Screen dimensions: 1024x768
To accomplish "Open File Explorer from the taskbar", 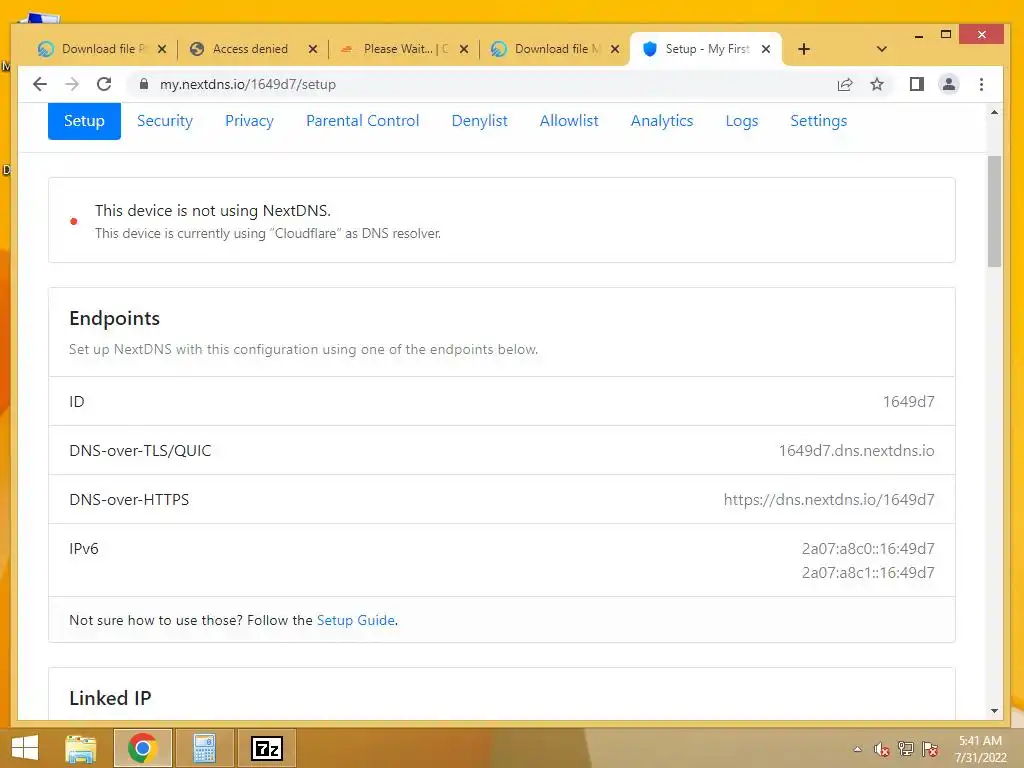I will pos(81,748).
